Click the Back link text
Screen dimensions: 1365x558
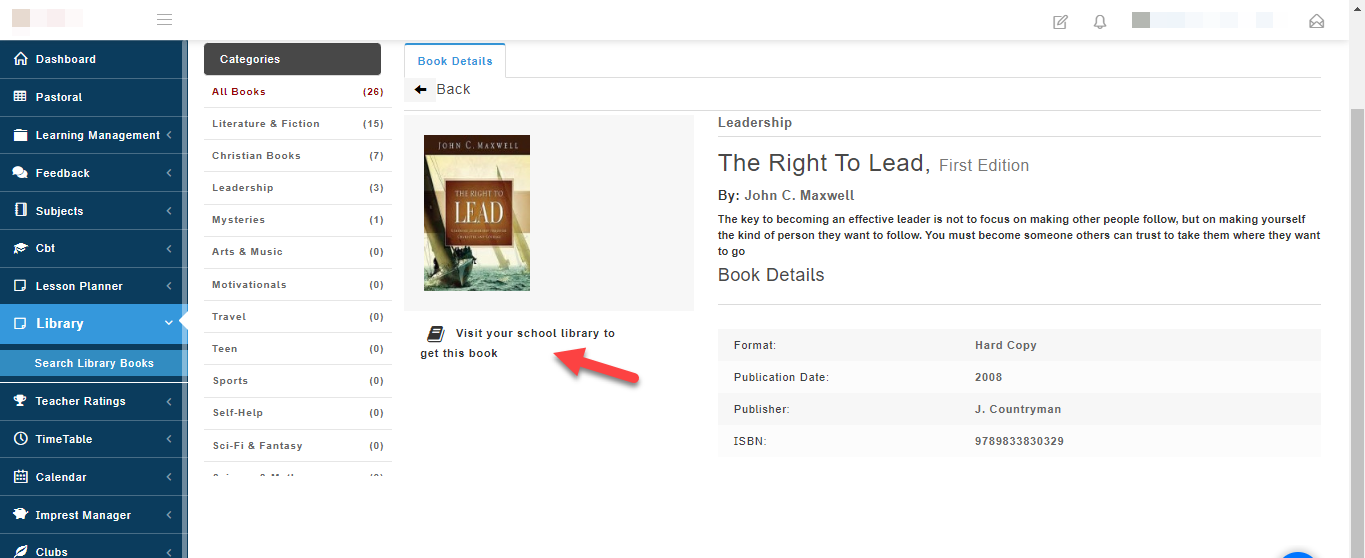453,89
